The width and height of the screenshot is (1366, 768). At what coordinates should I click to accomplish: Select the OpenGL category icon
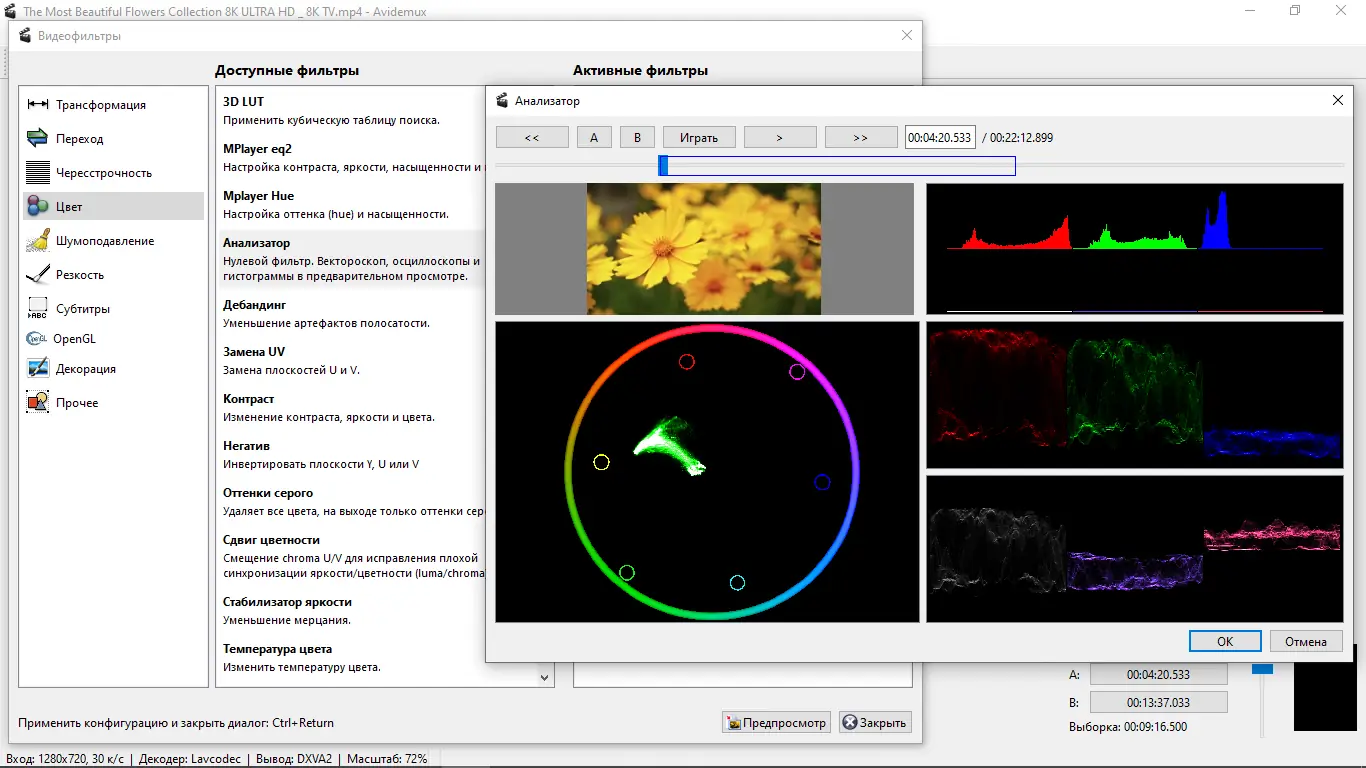click(37, 339)
